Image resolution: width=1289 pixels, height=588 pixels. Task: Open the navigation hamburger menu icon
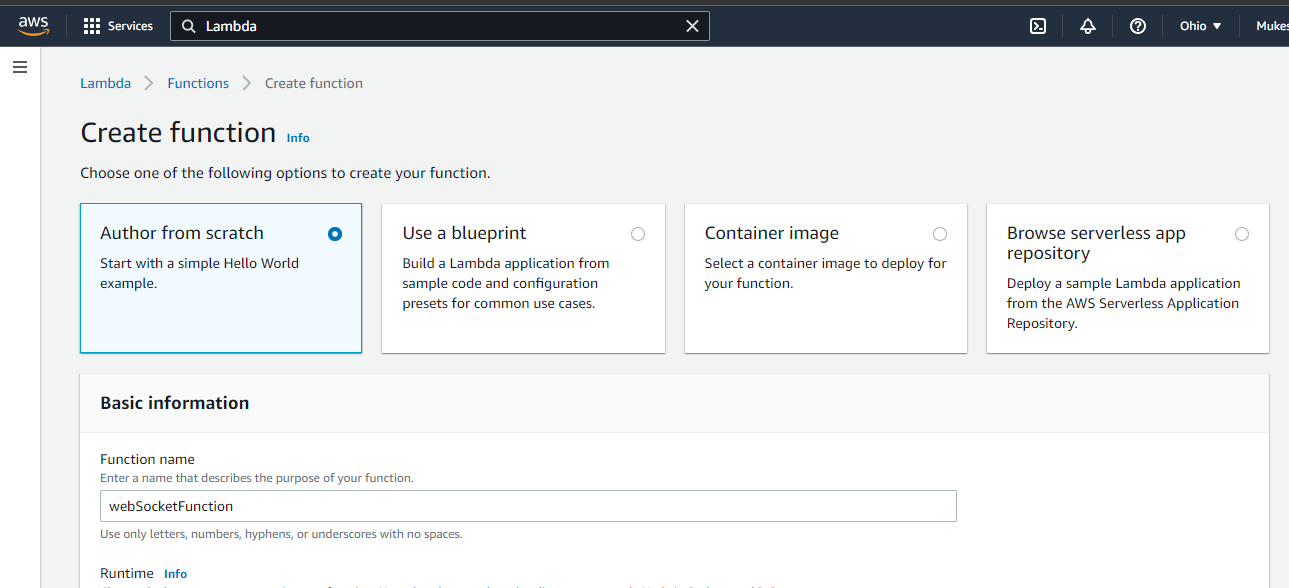tap(20, 66)
